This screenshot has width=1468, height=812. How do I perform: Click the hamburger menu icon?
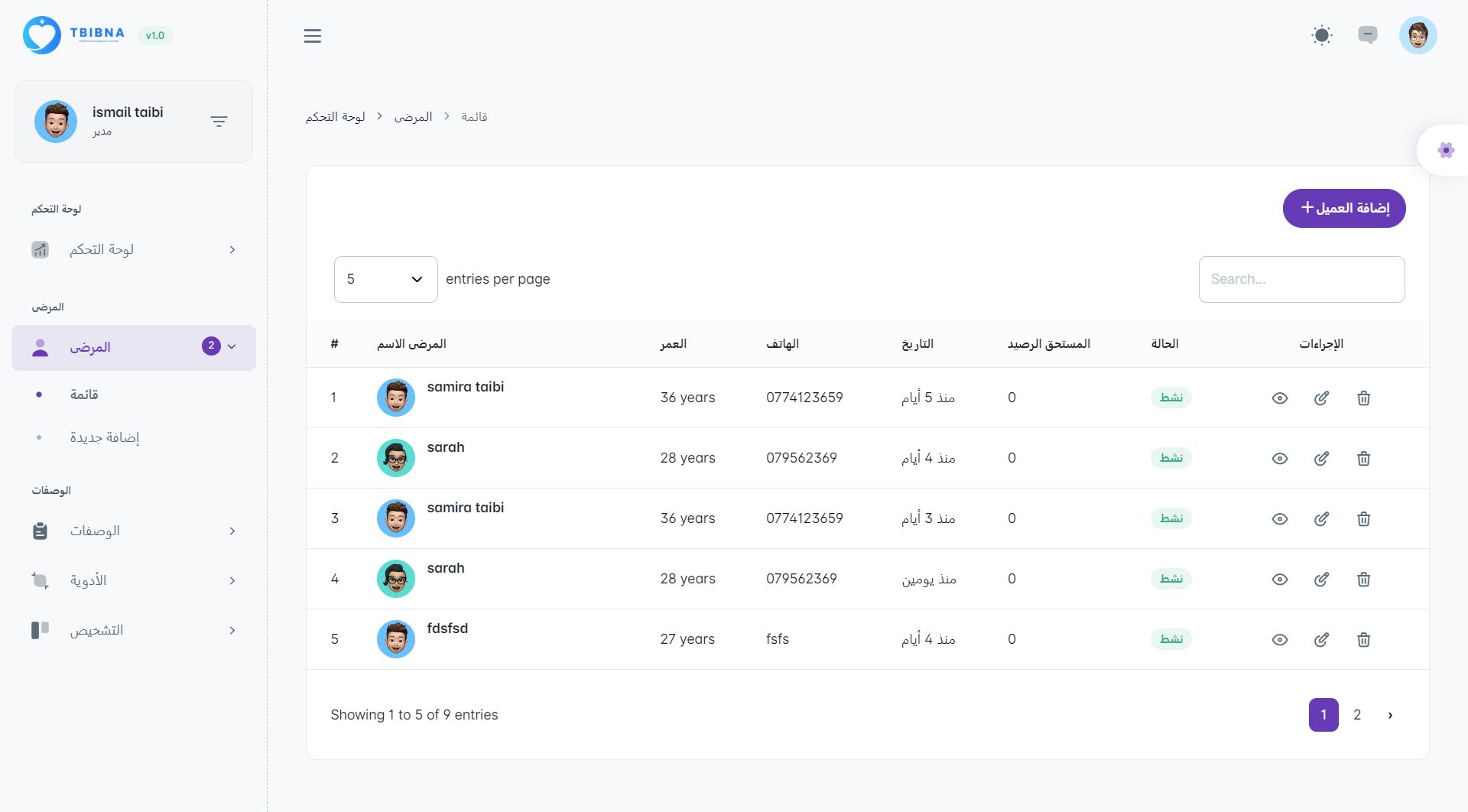[312, 36]
